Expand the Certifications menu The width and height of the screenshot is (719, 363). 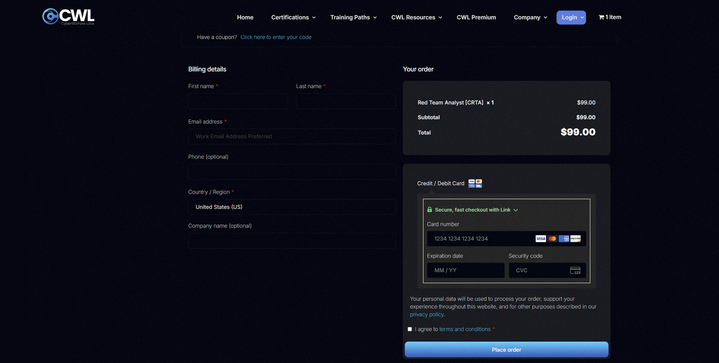pos(293,17)
